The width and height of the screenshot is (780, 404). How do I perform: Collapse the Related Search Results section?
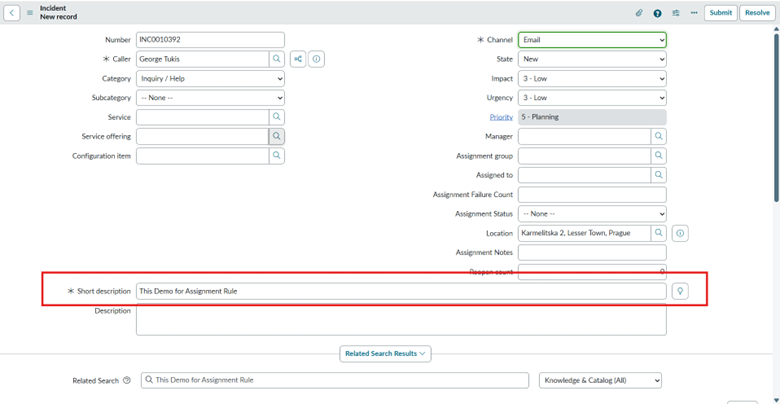(x=386, y=353)
